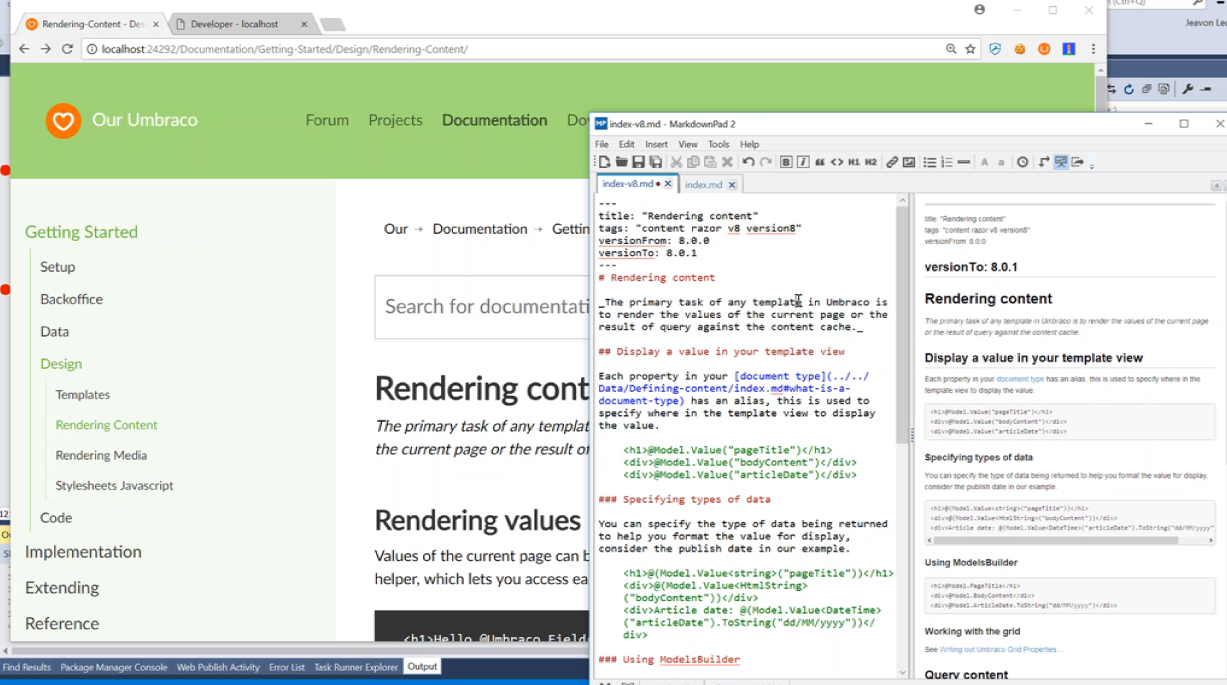The width and height of the screenshot is (1227, 685).
Task: Click the export icon in MarkdownPad toolbar
Action: [x=1078, y=162]
